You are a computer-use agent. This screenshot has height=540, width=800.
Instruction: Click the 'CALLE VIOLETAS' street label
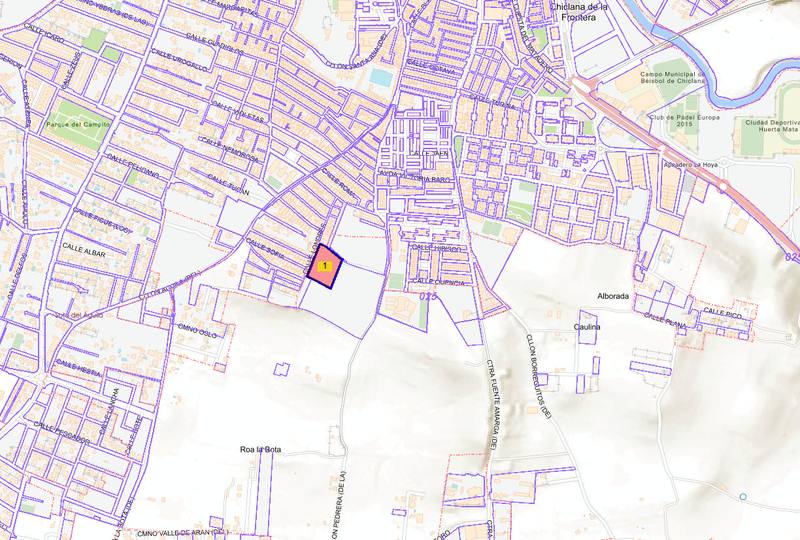coord(239,111)
